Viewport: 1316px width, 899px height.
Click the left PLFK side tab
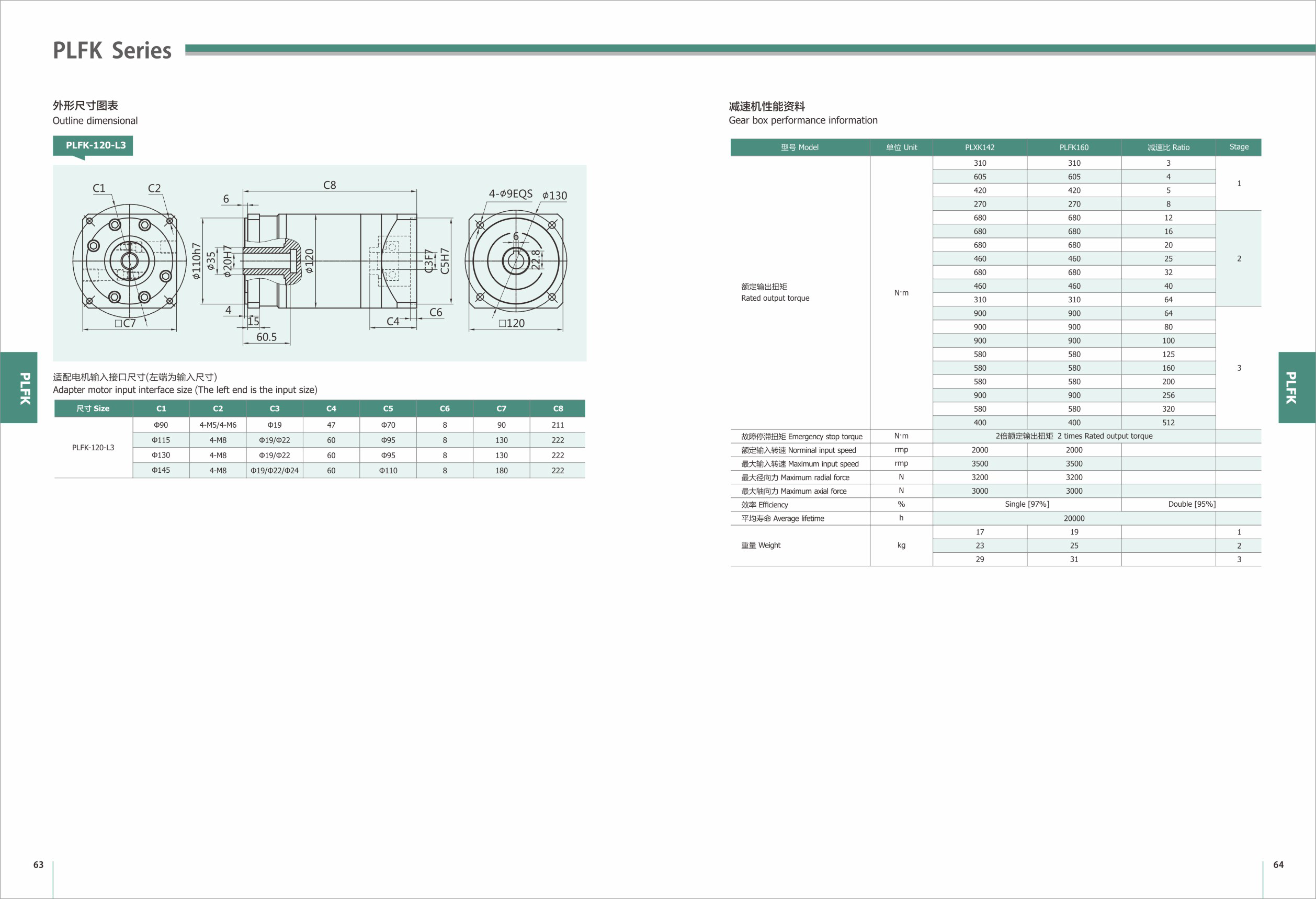click(19, 387)
